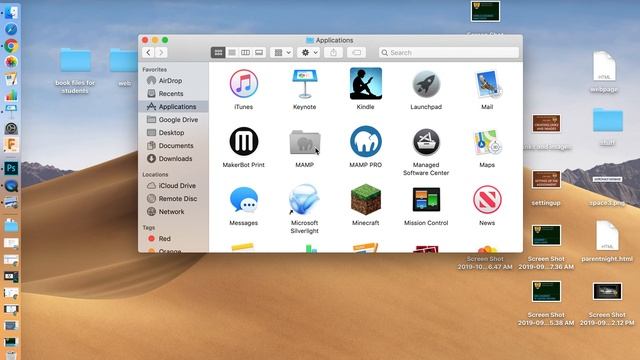
Task: Open Finder from the Dock
Action: click(x=11, y=12)
